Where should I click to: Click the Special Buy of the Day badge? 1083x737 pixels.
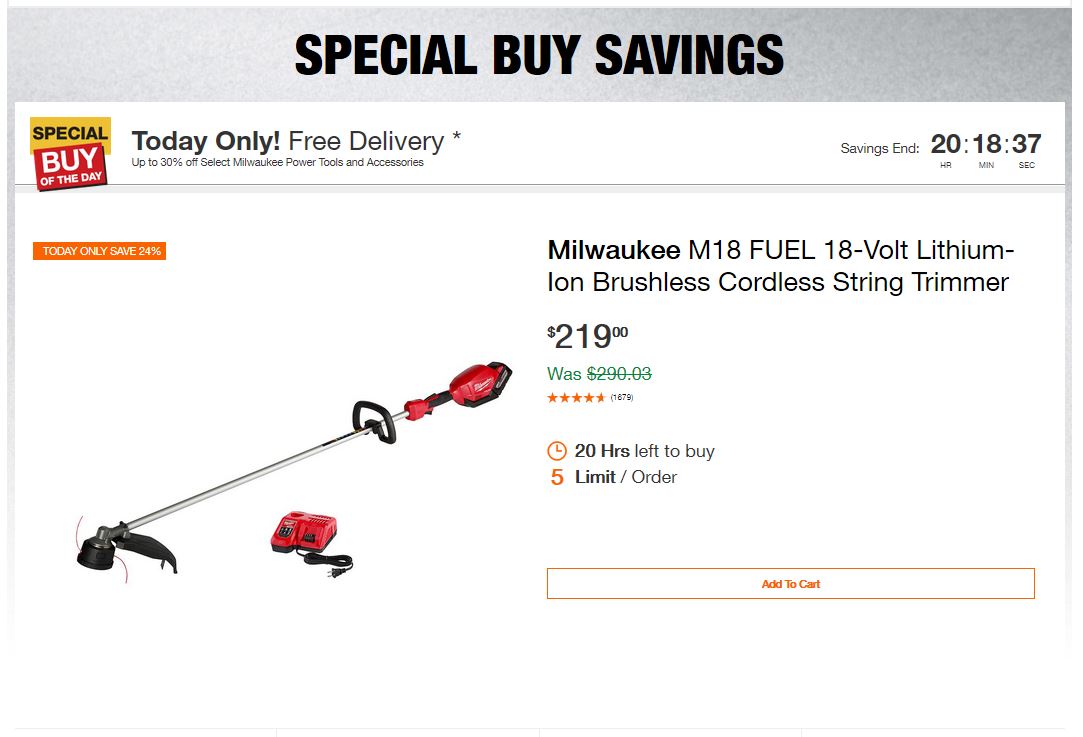[69, 153]
